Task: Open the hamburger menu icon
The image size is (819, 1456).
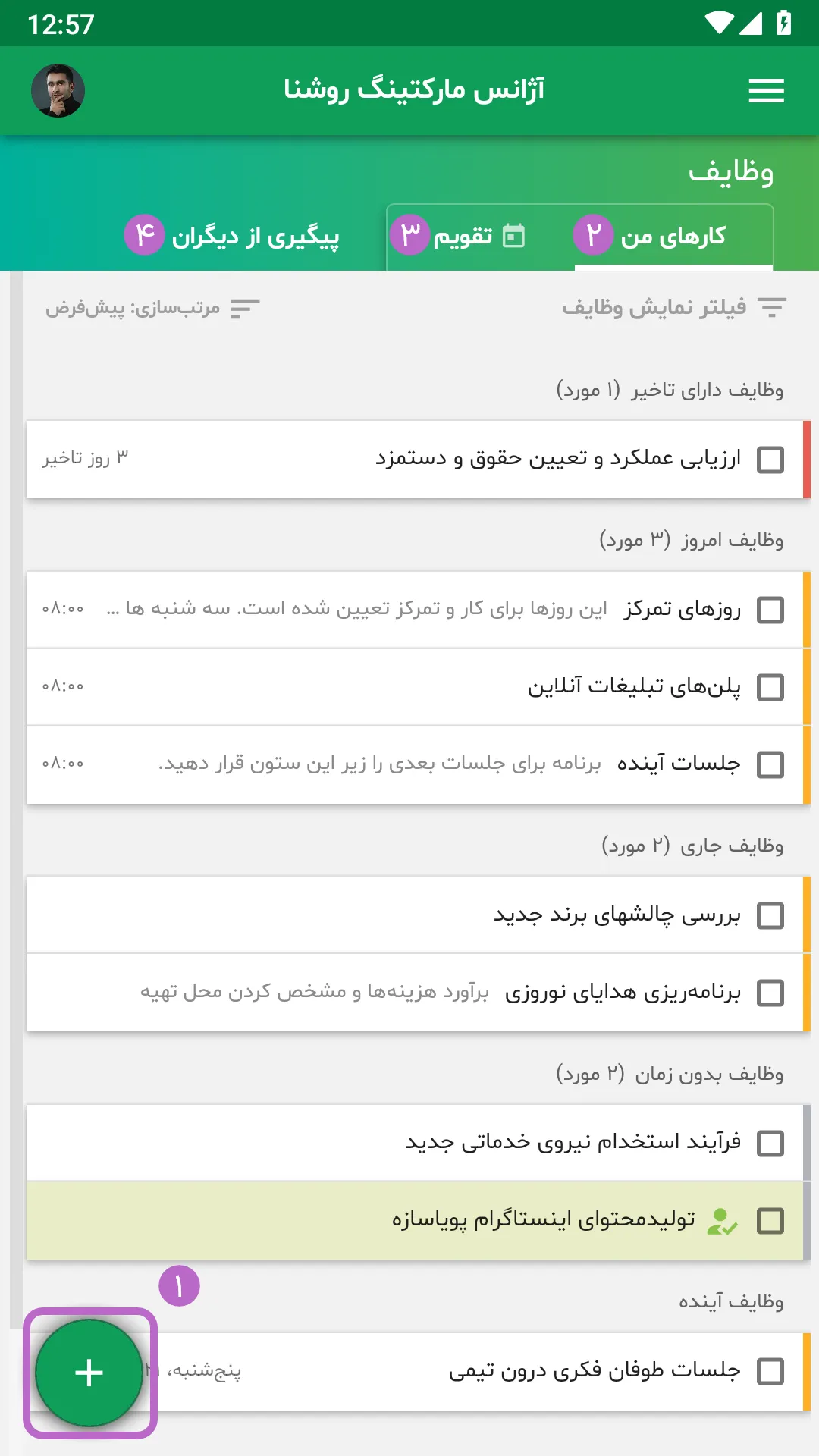Action: pos(766,91)
